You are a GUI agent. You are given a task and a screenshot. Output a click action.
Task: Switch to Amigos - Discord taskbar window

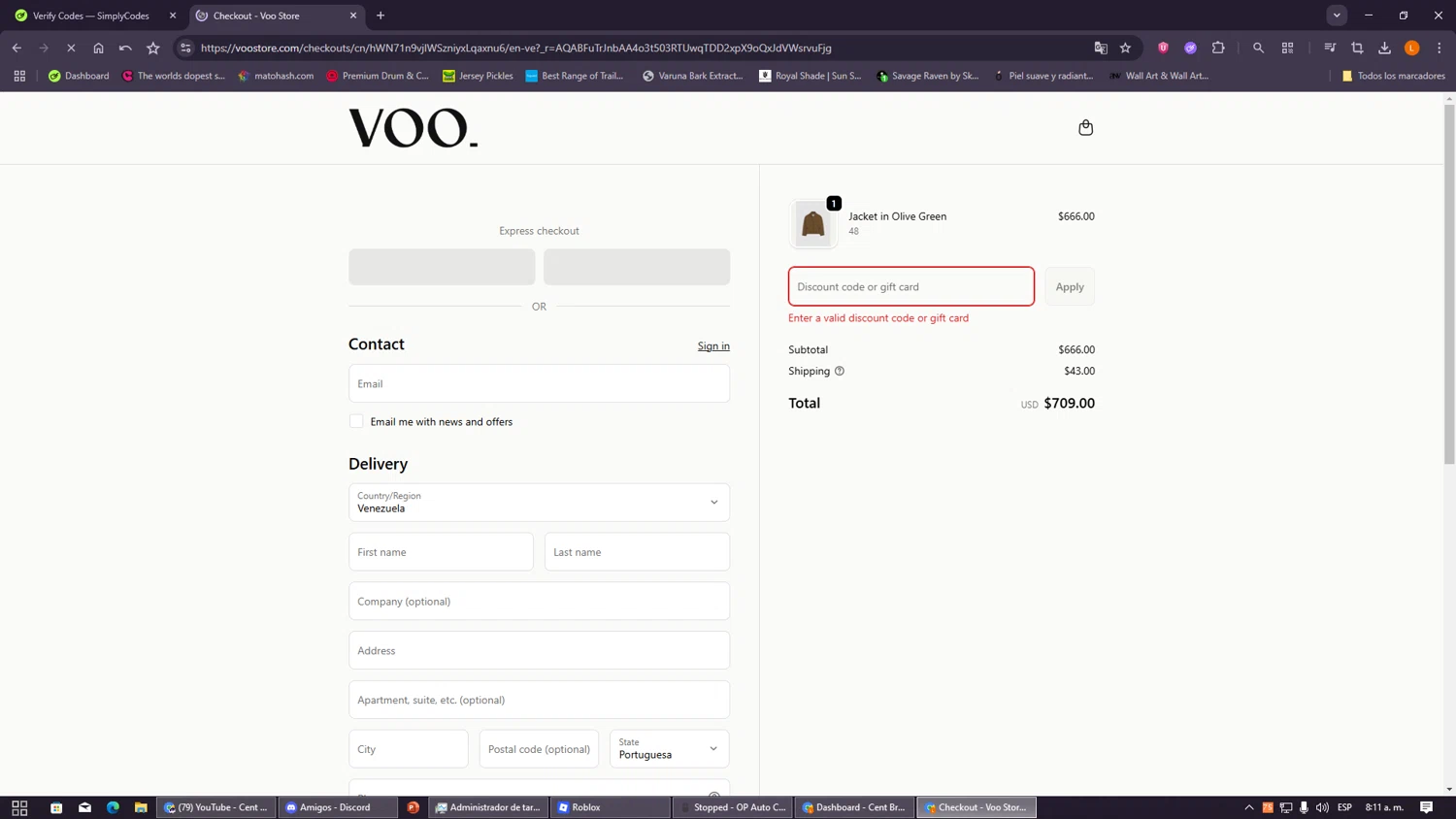point(337,807)
